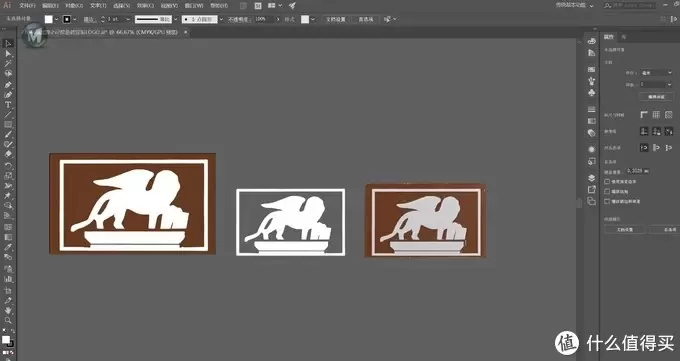Select the Curvature tool
Screen dimensions: 680x361
point(8,95)
